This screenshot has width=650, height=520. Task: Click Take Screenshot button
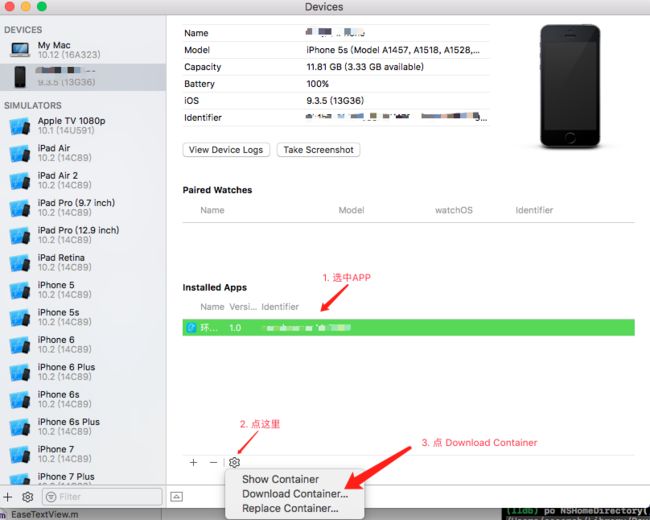point(318,150)
